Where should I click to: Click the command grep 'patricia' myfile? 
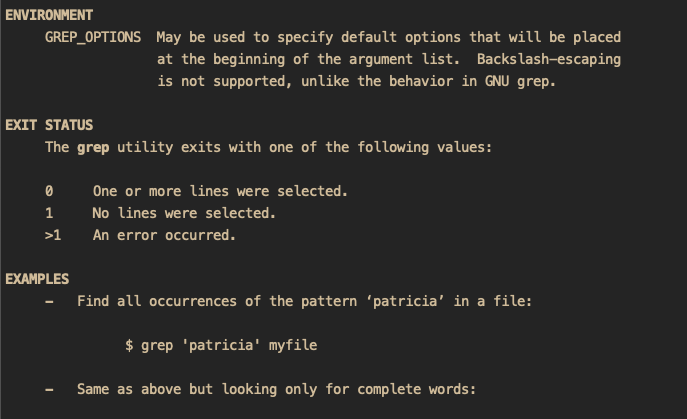click(229, 345)
